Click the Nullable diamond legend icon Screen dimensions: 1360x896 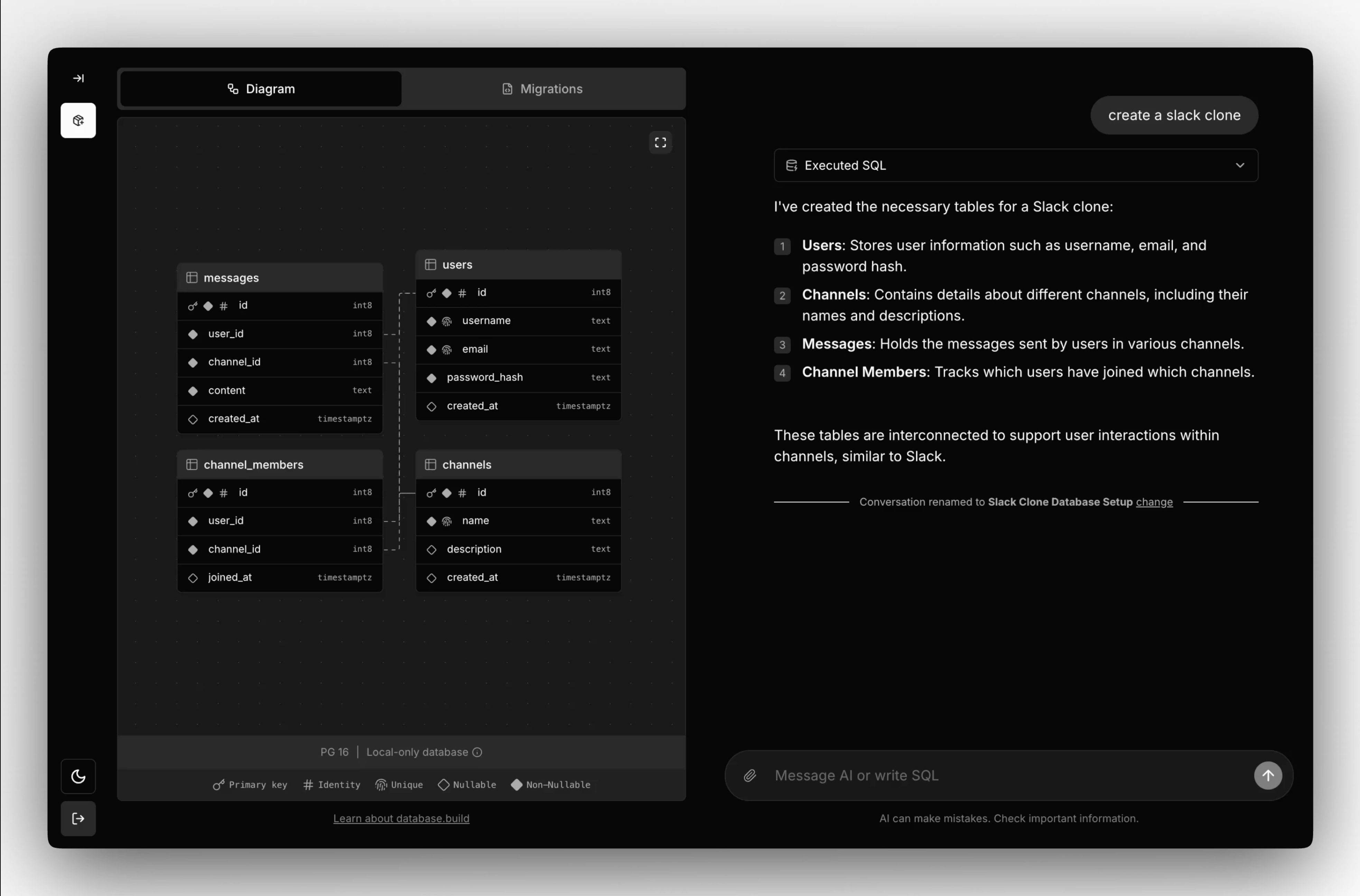click(445, 785)
